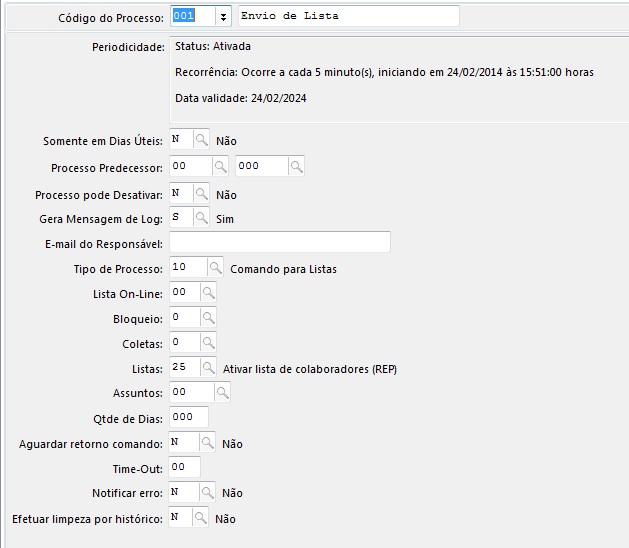Click the magnifier next to Gera Mensagem de Log

click(201, 219)
